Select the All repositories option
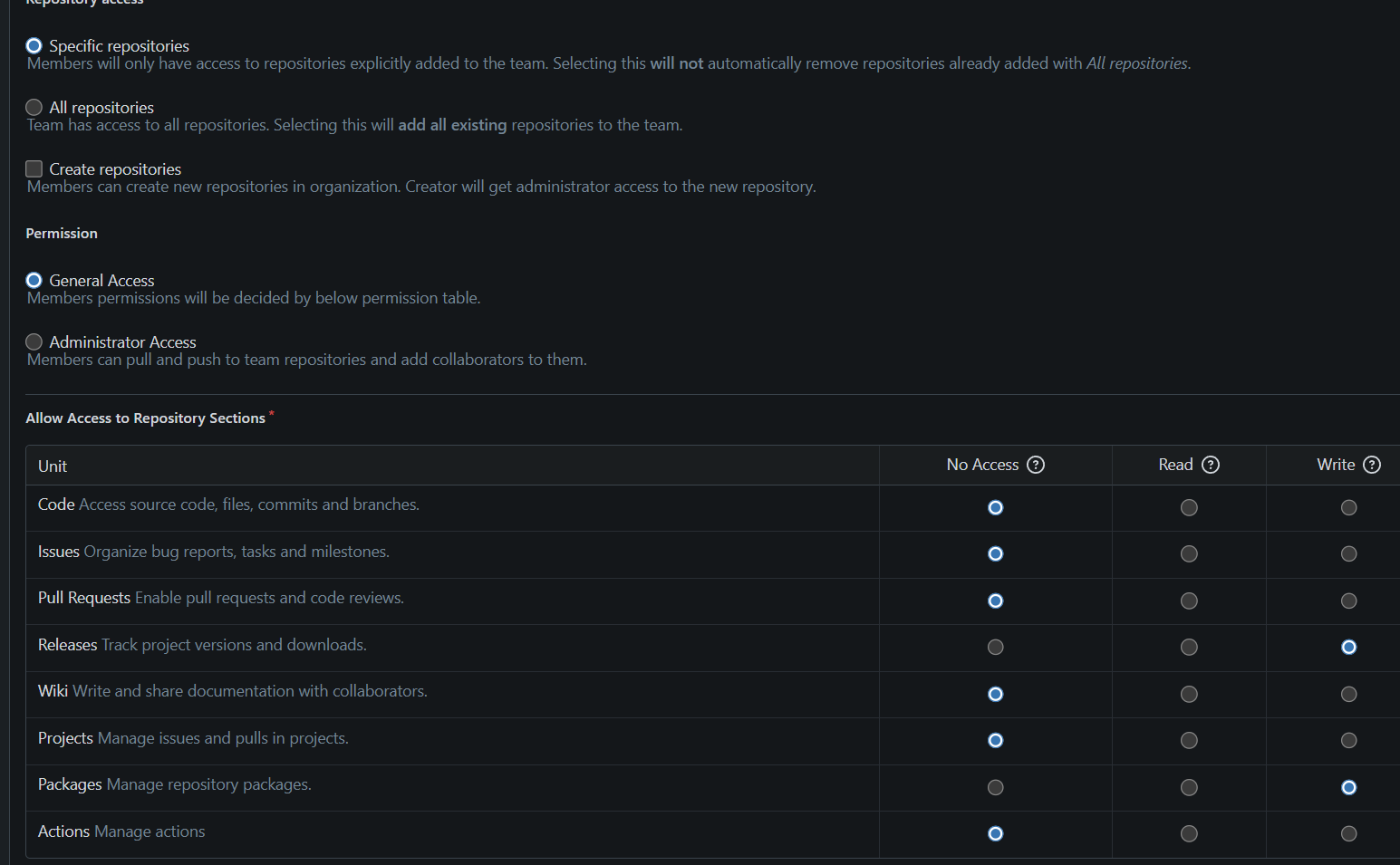 click(34, 108)
